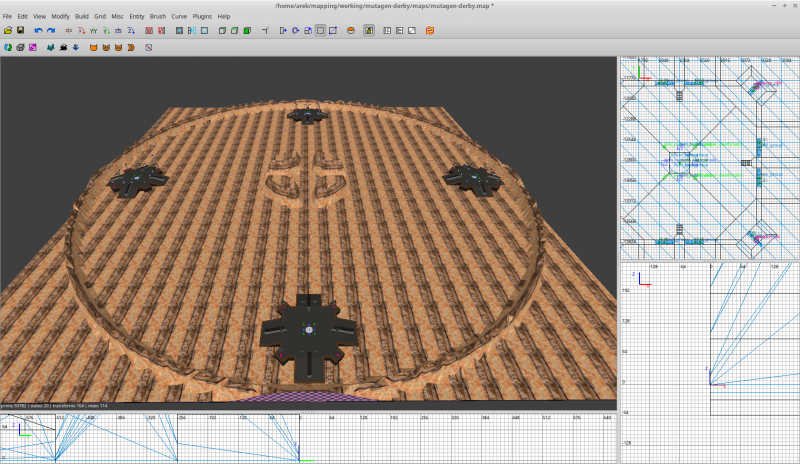Toggle the highlighted resize mode button
Screen dimensions: 800x464
click(320, 31)
